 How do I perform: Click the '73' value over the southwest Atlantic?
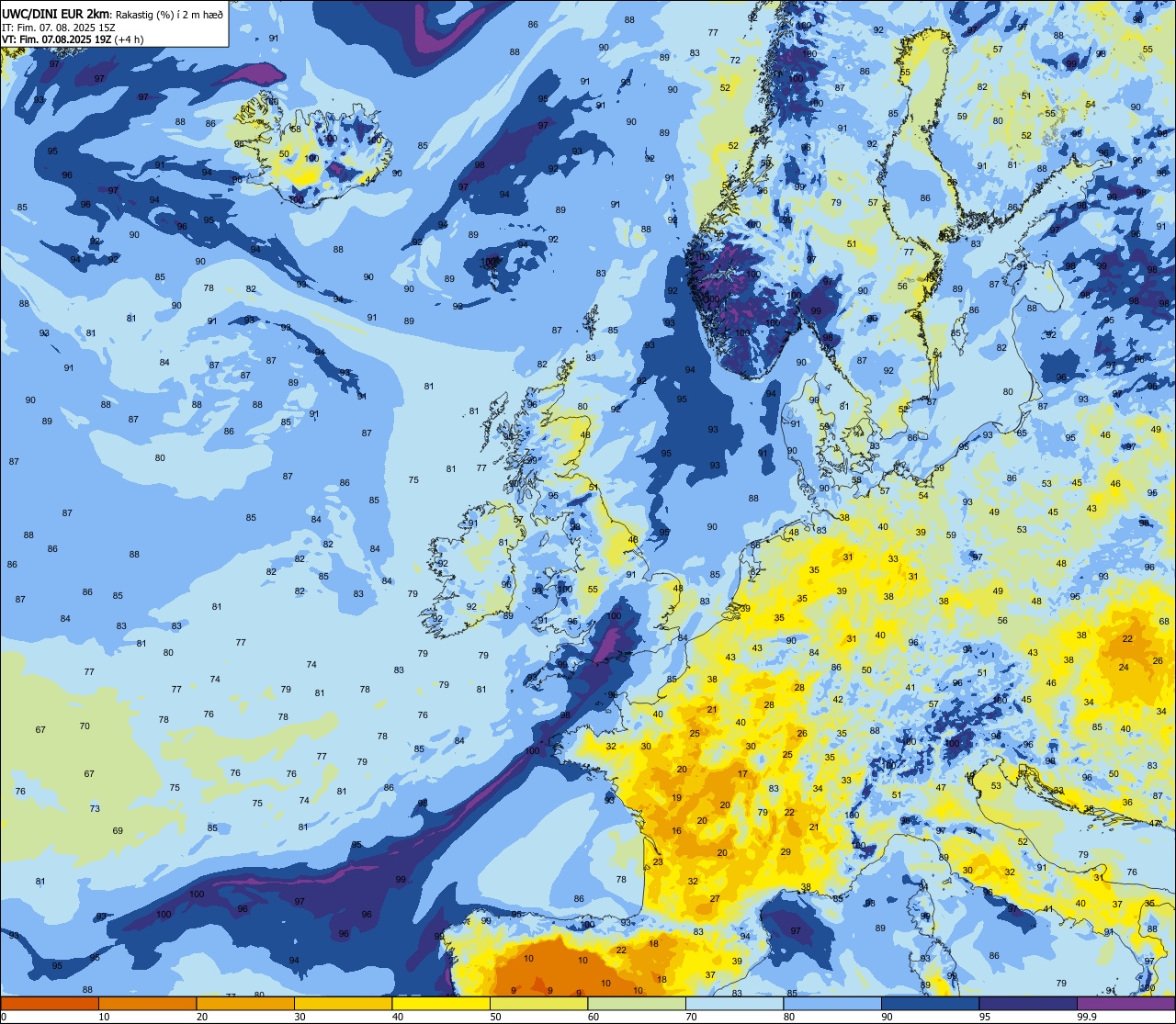[x=95, y=808]
